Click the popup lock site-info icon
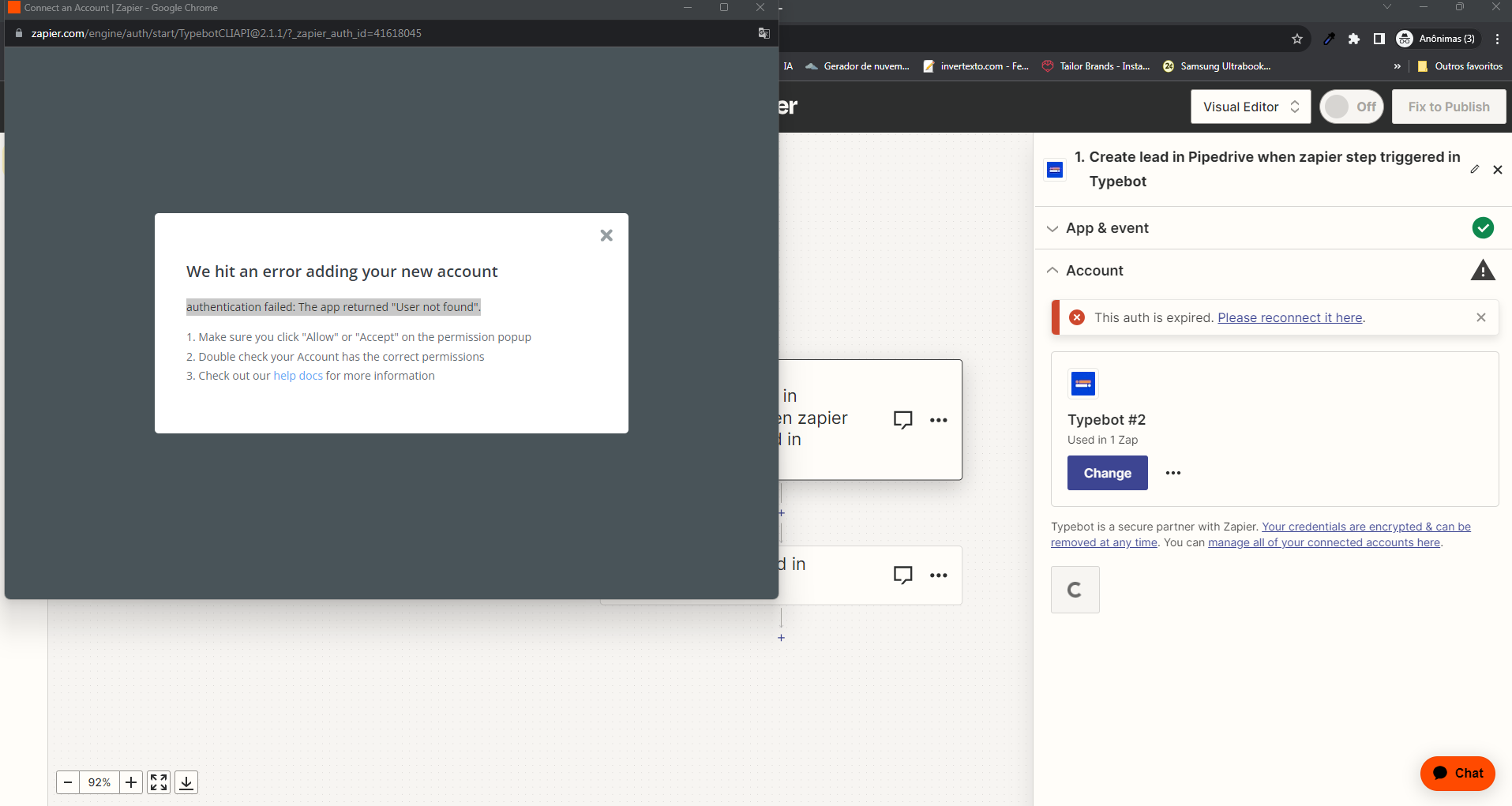Screen dimensions: 1512x806 (x=19, y=33)
